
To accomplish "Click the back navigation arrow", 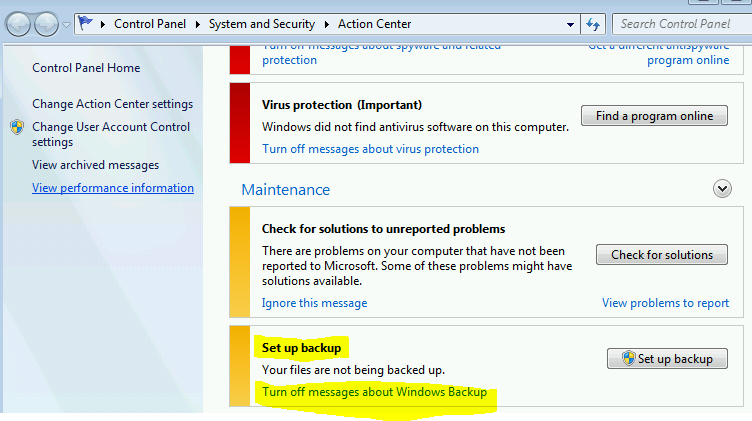I will [19, 23].
